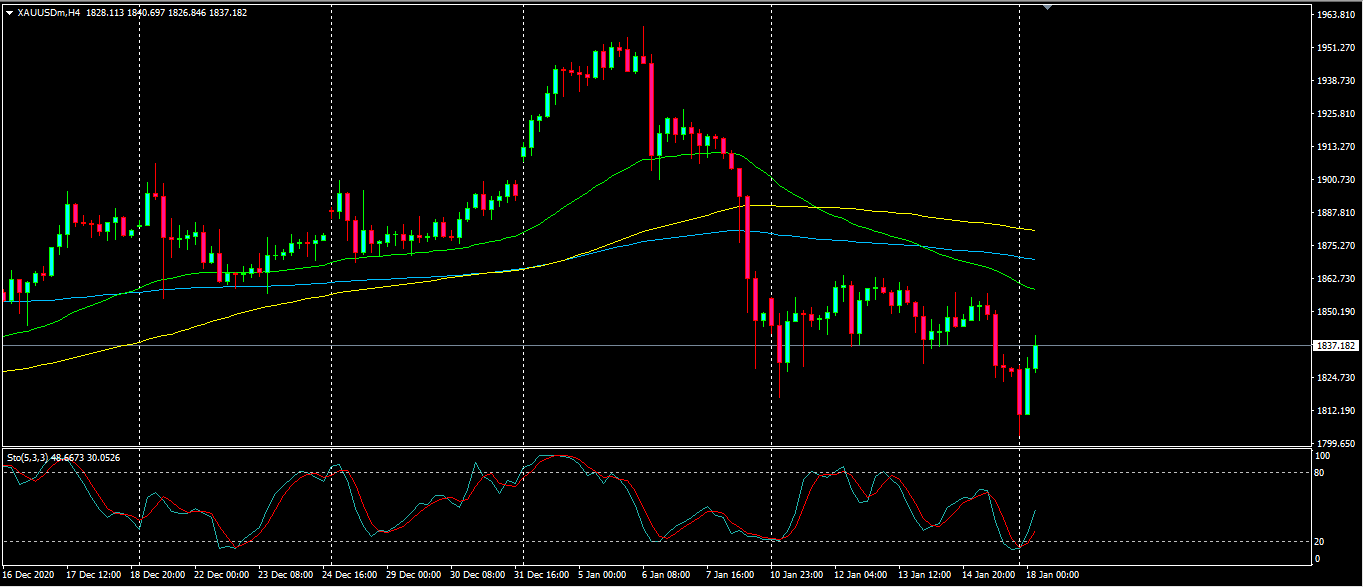
Task: Click the 100 level on stochastic scale
Action: 1321,456
